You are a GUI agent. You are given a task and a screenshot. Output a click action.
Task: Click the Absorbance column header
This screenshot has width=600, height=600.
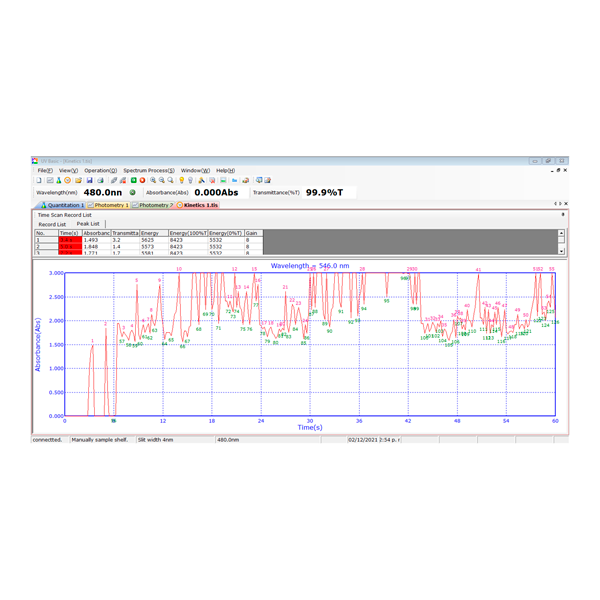click(x=96, y=233)
